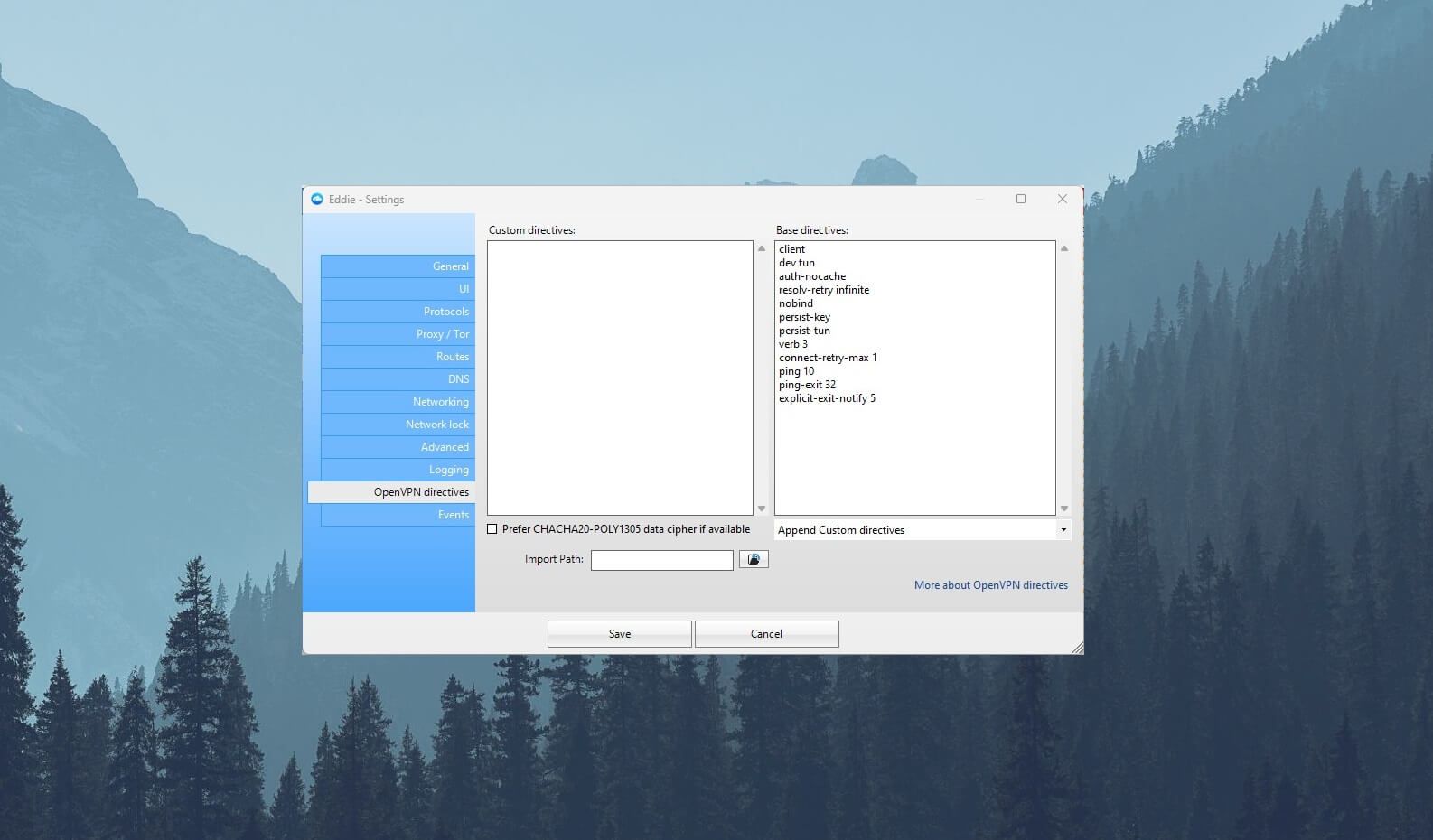Click the Custom directives scrollbar down arrow
The width and height of the screenshot is (1433, 840).
point(762,509)
